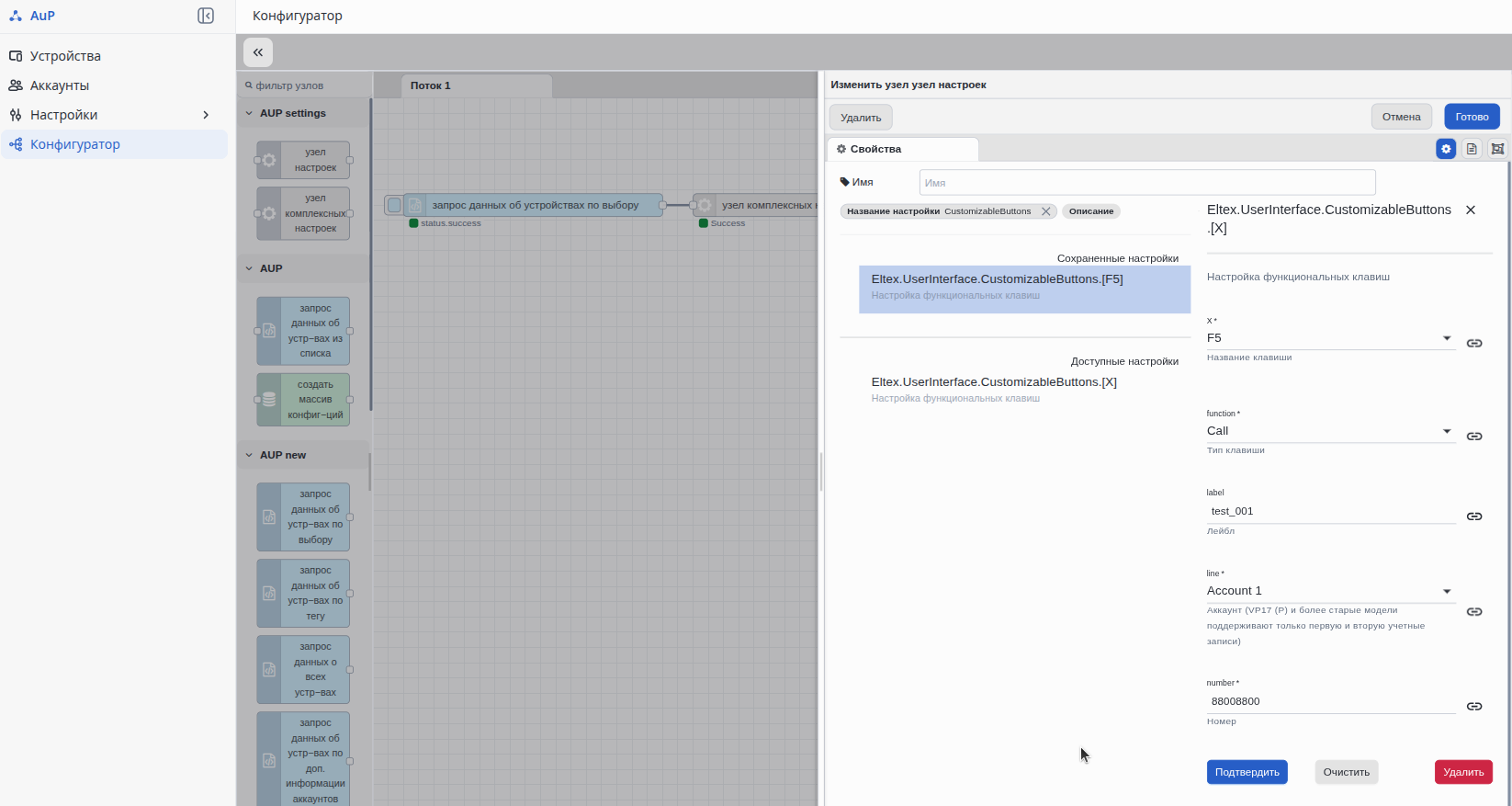Open node description document icon
The height and width of the screenshot is (806, 1512).
tap(1472, 149)
